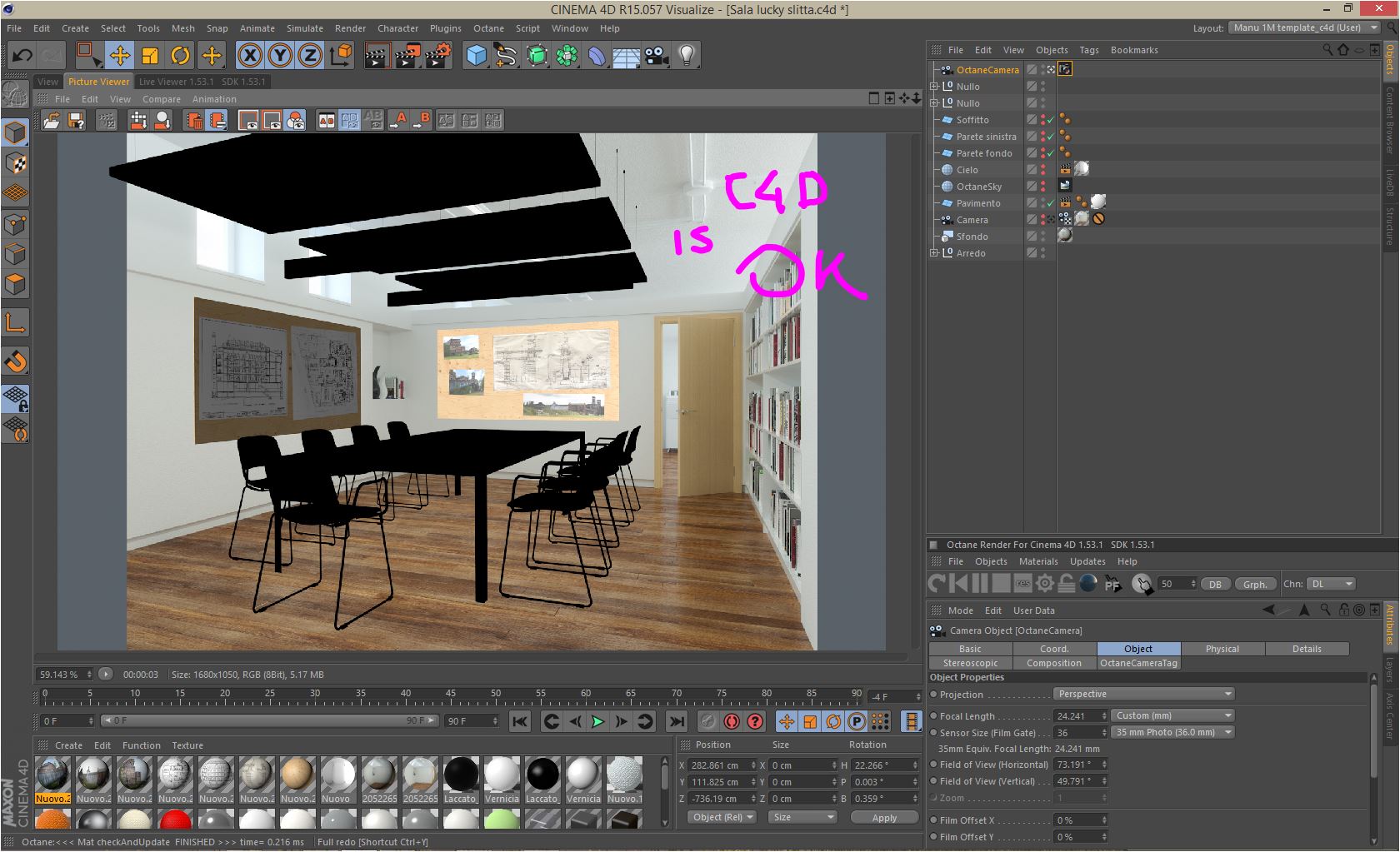The image size is (1400, 852).
Task: Go to the end of the animation
Action: pos(677,721)
